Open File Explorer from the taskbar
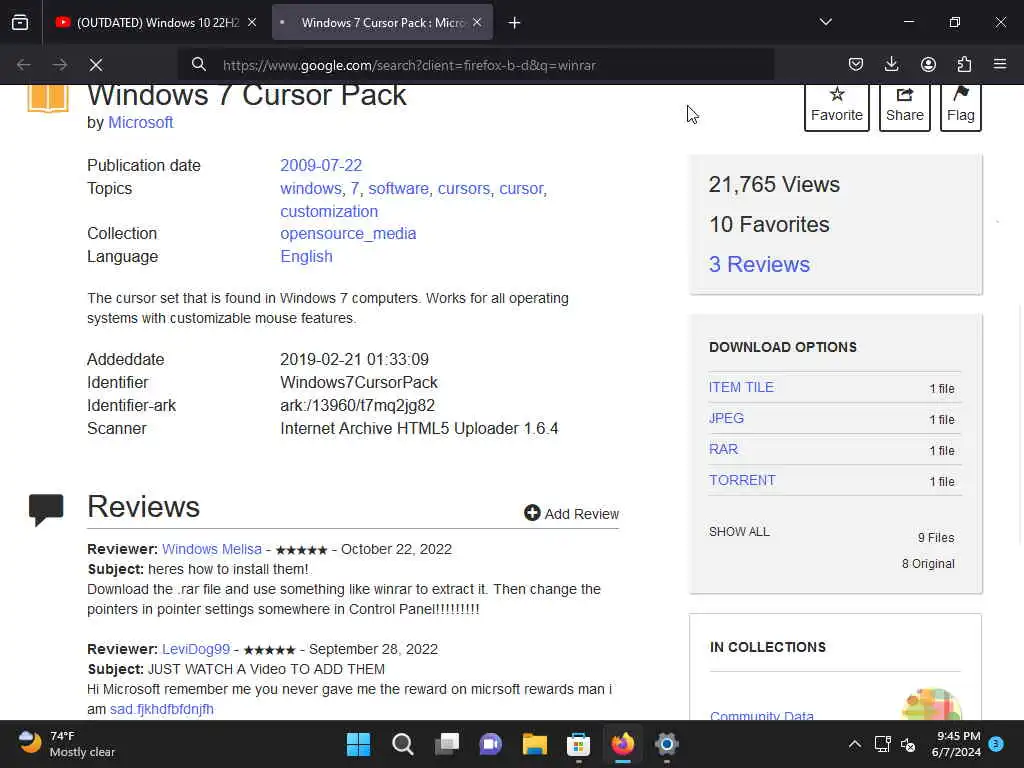This screenshot has width=1024, height=768. point(534,744)
